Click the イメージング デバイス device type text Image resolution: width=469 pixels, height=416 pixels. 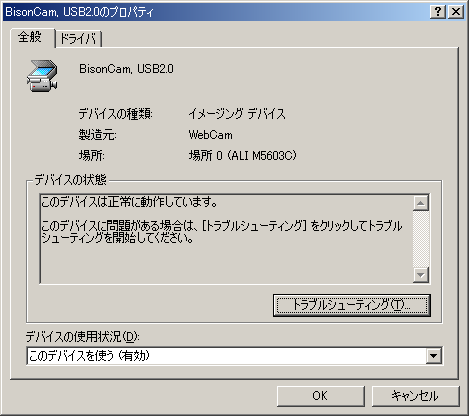click(237, 114)
